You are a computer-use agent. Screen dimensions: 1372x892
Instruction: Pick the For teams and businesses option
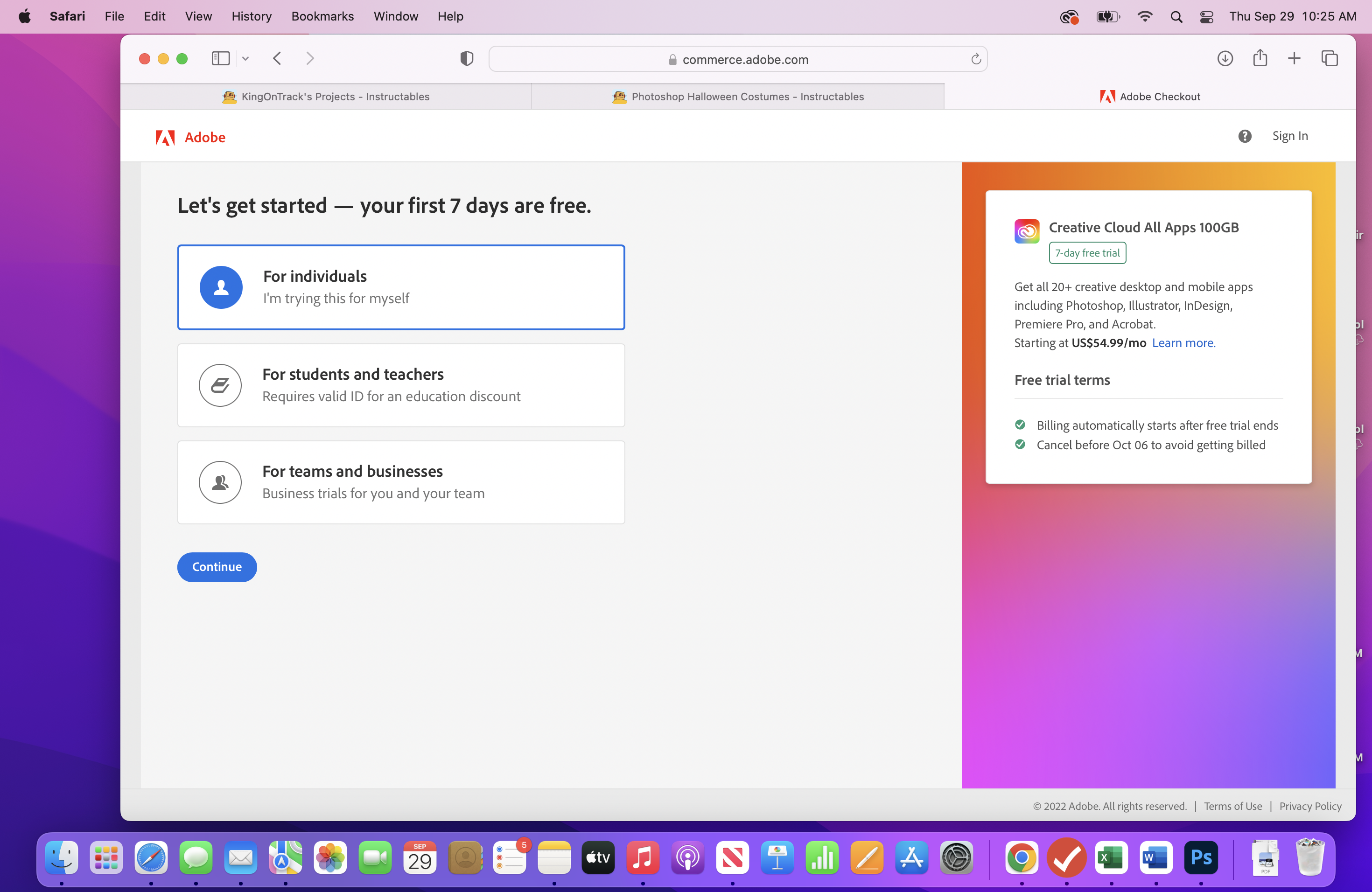(x=401, y=482)
